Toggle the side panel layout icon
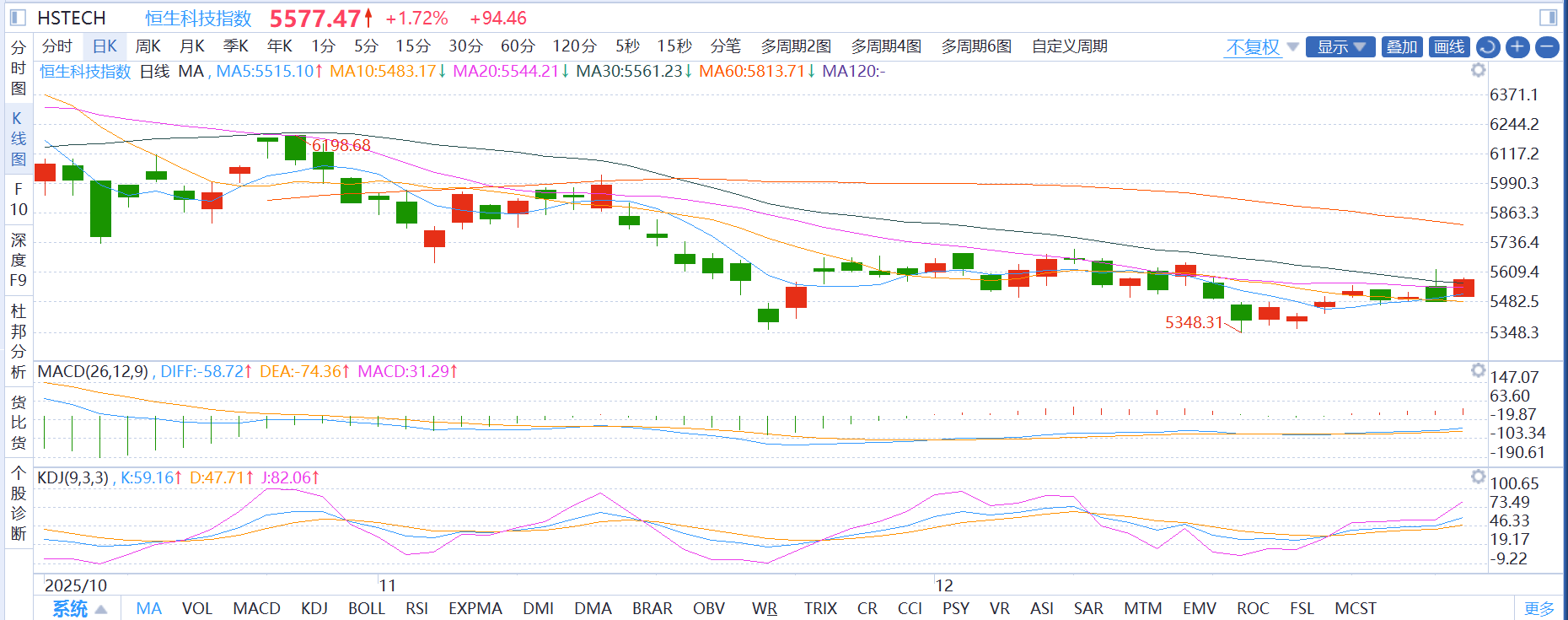Image resolution: width=1568 pixels, height=620 pixels. click(1548, 18)
